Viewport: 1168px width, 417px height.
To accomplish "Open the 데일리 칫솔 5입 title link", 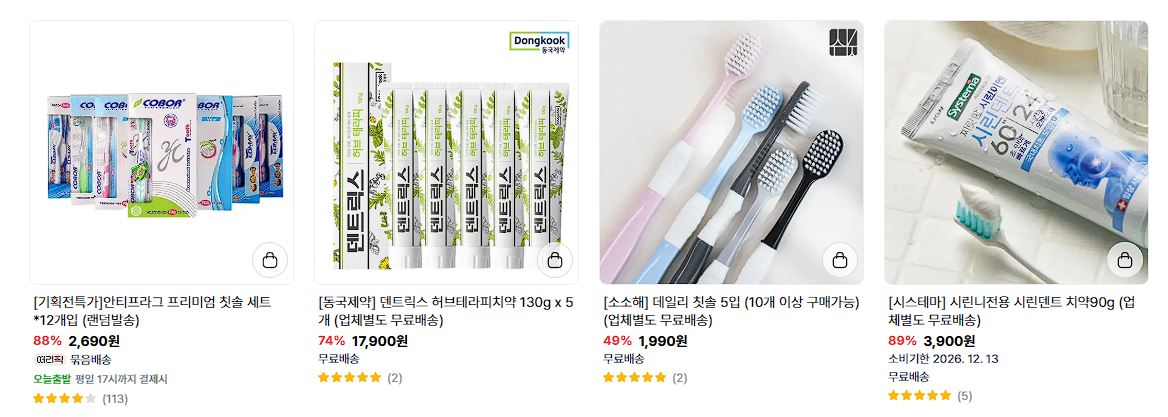I will 731,311.
